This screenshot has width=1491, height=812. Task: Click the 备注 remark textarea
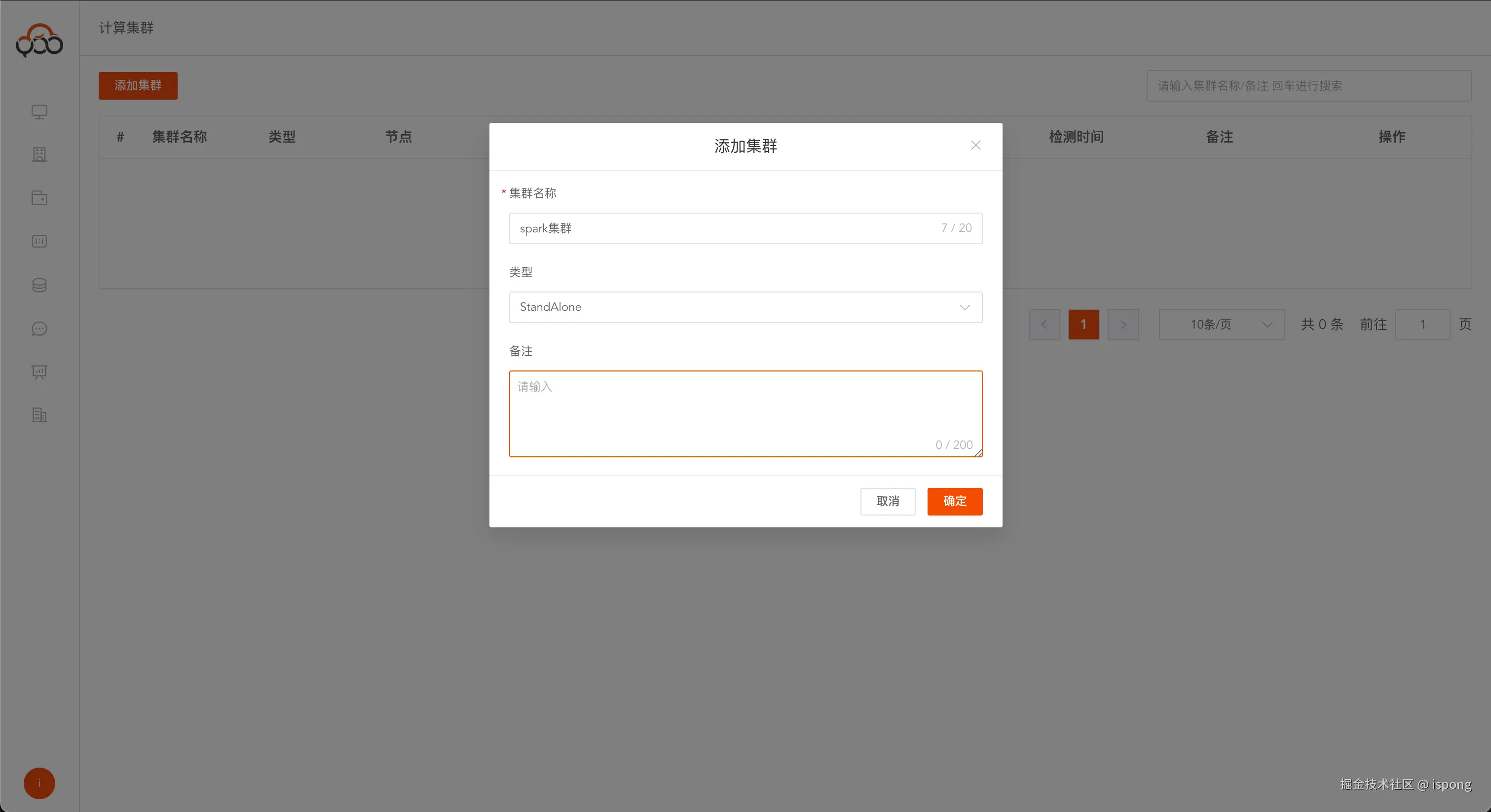pyautogui.click(x=745, y=414)
